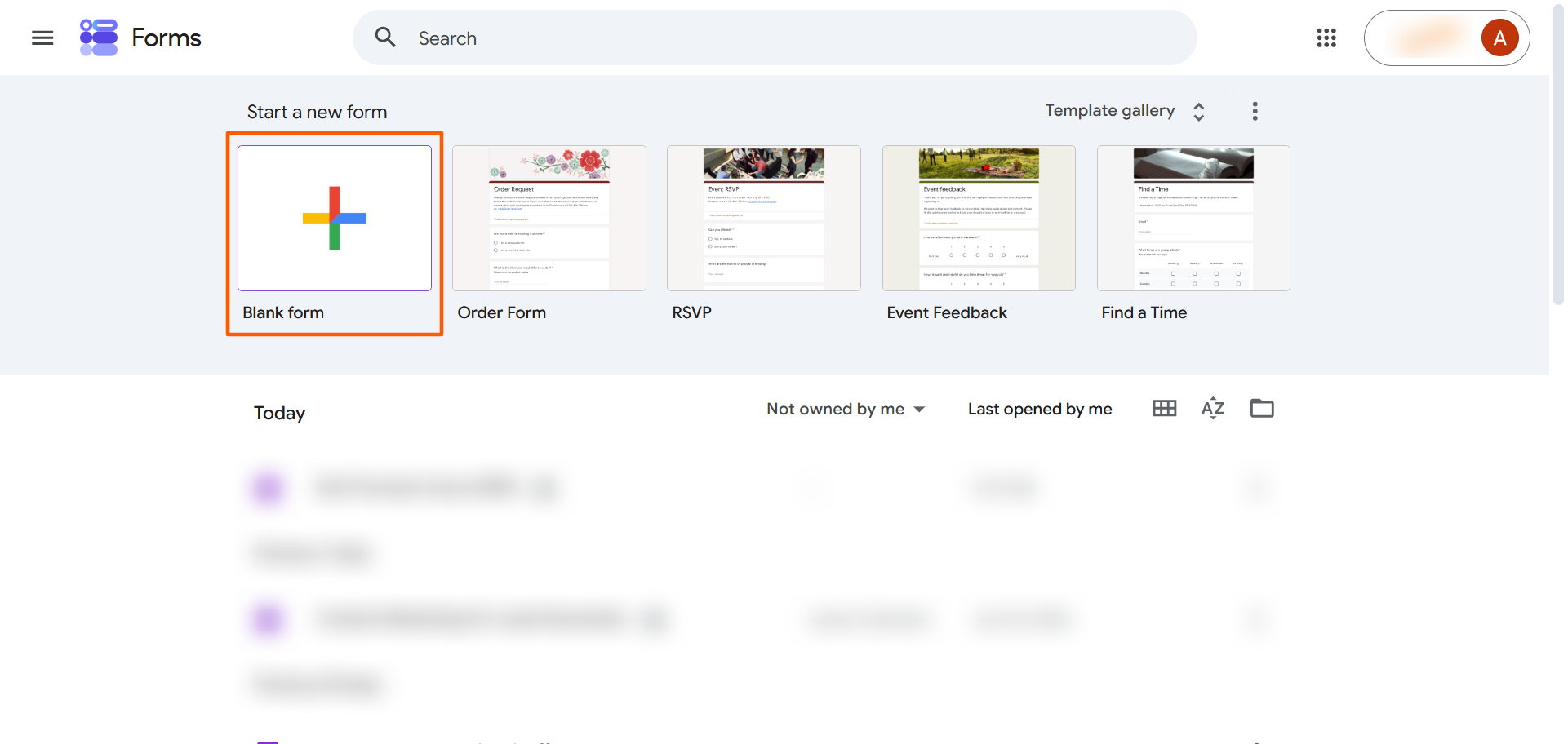The width and height of the screenshot is (1568, 744).
Task: Open the more options three-dot menu
Action: coord(1255,111)
